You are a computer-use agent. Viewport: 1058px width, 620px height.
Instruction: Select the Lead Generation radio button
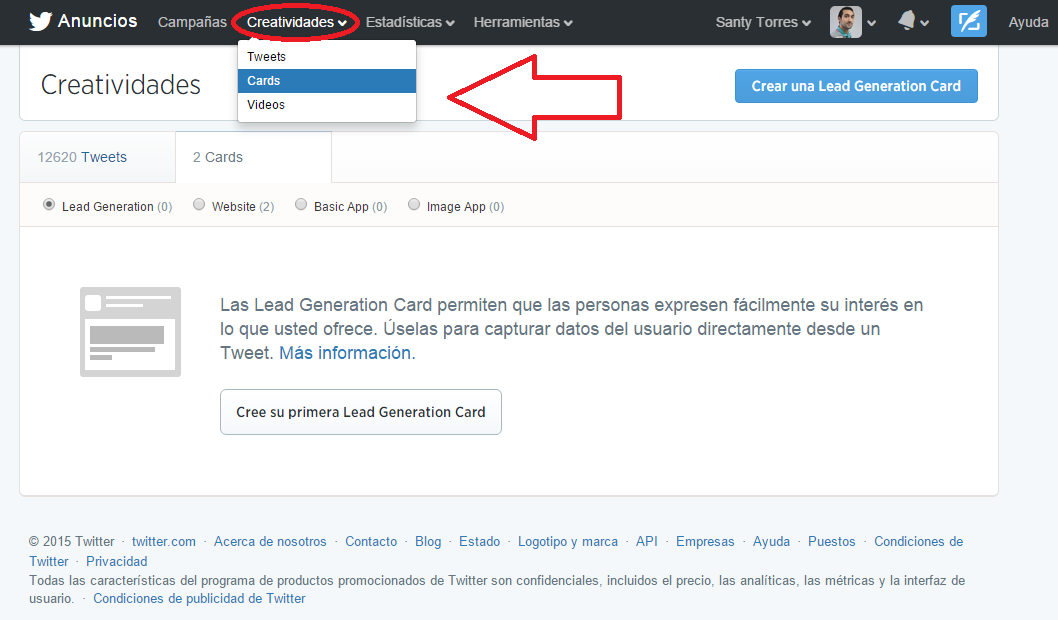point(49,204)
